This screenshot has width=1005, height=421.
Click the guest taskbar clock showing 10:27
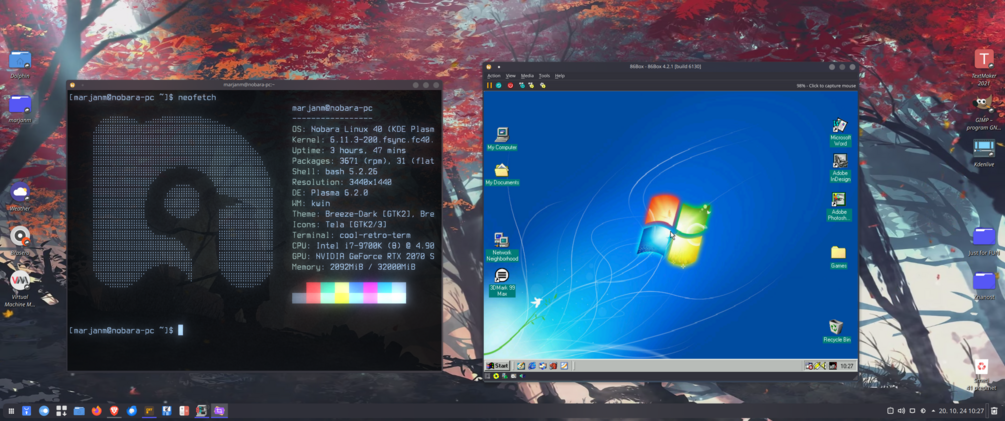coord(847,366)
